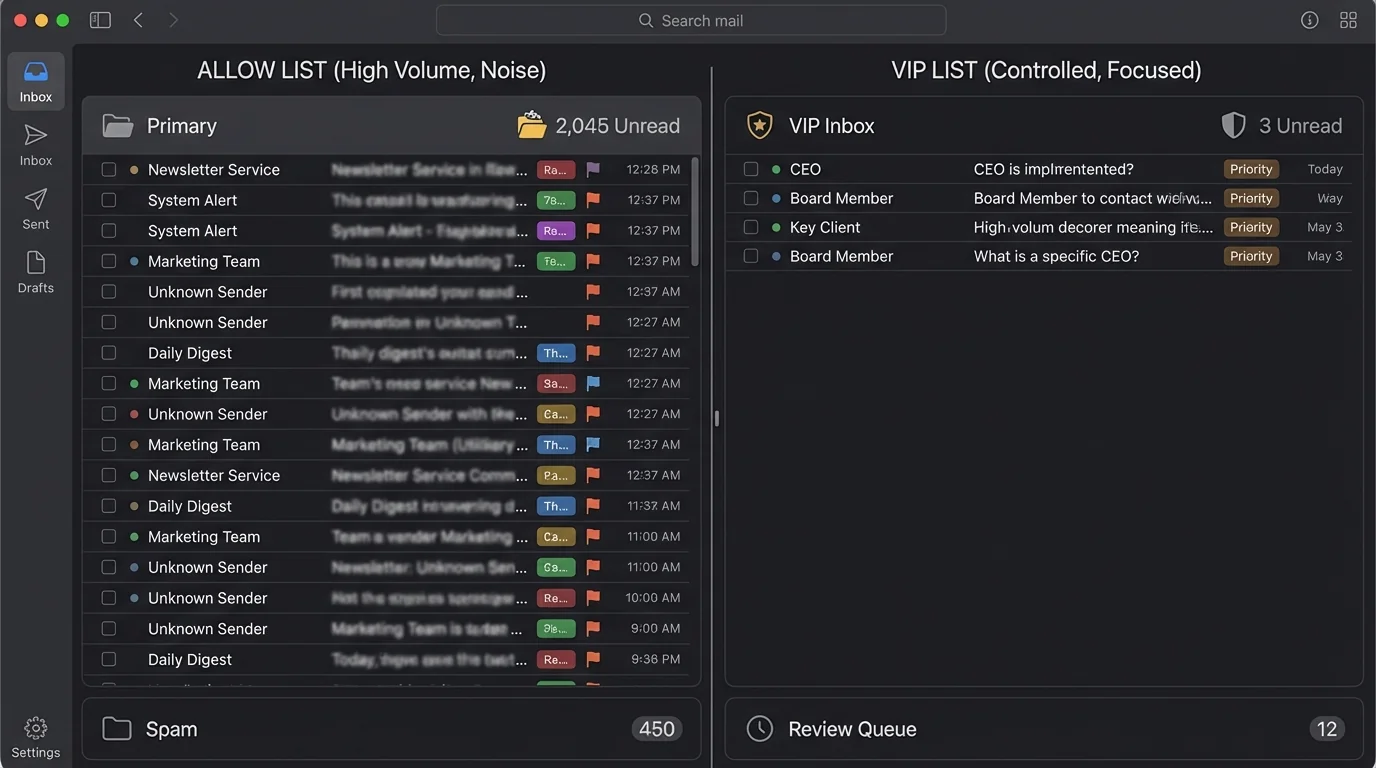Image resolution: width=1376 pixels, height=768 pixels.
Task: Click the Priority badge on the CEO email
Action: tap(1251, 168)
